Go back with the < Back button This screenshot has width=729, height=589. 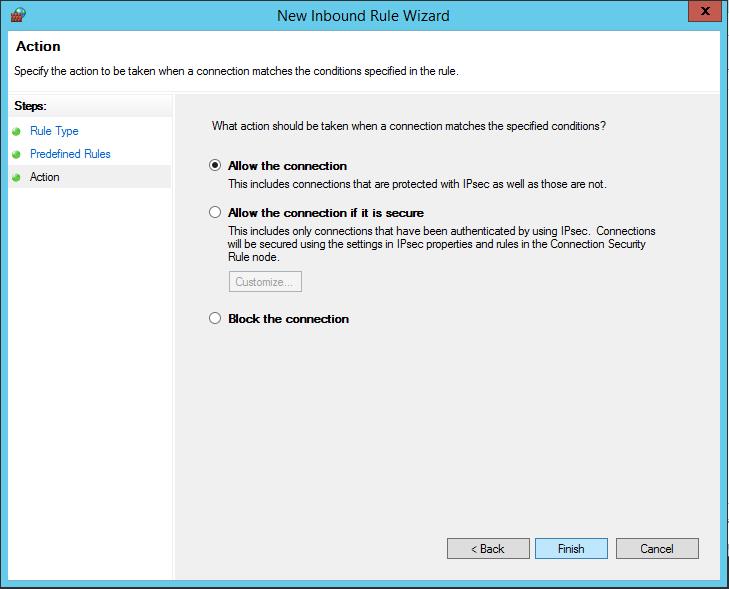pos(489,549)
